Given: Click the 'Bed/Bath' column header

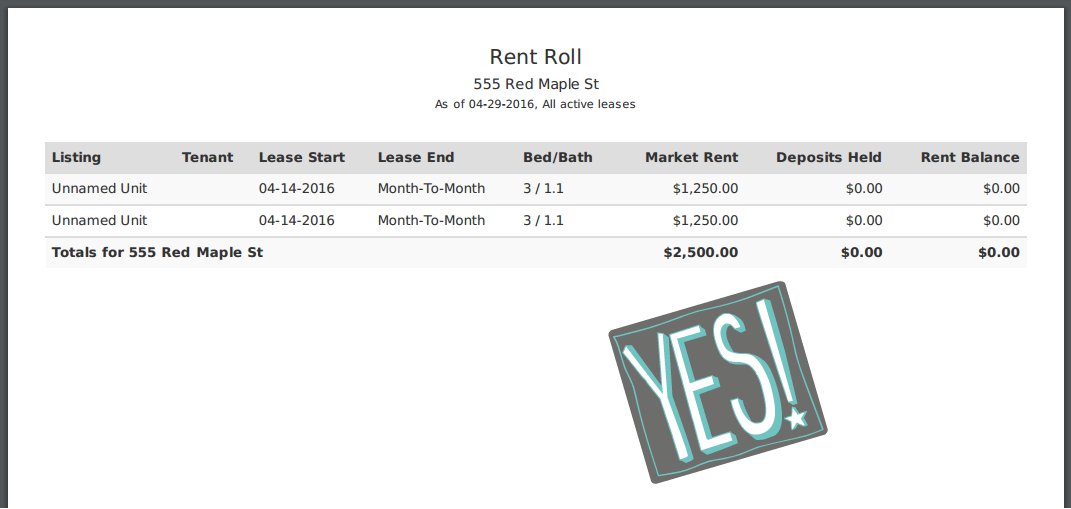Looking at the screenshot, I should tap(558, 157).
